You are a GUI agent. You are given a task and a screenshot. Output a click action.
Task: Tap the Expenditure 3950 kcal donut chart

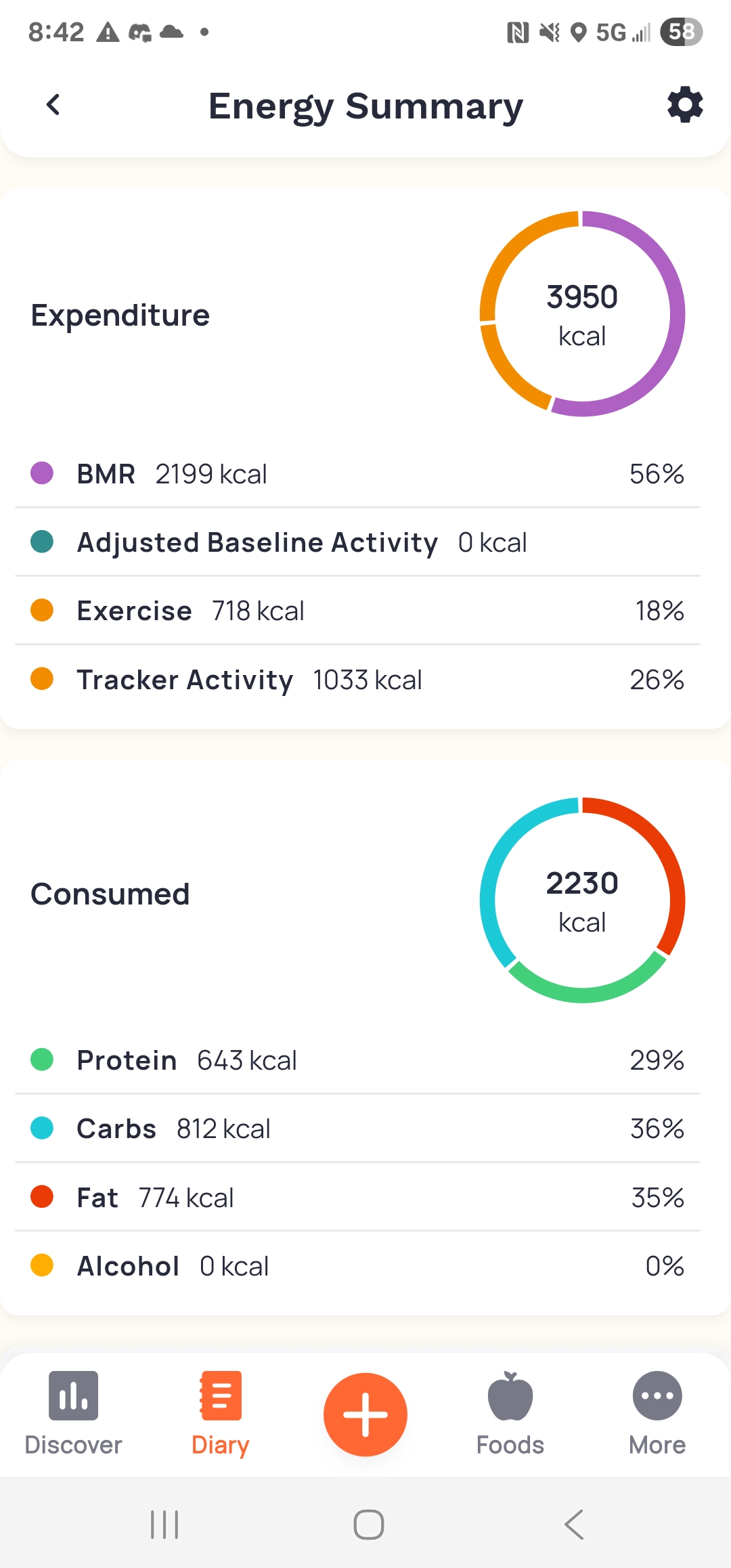(x=582, y=314)
